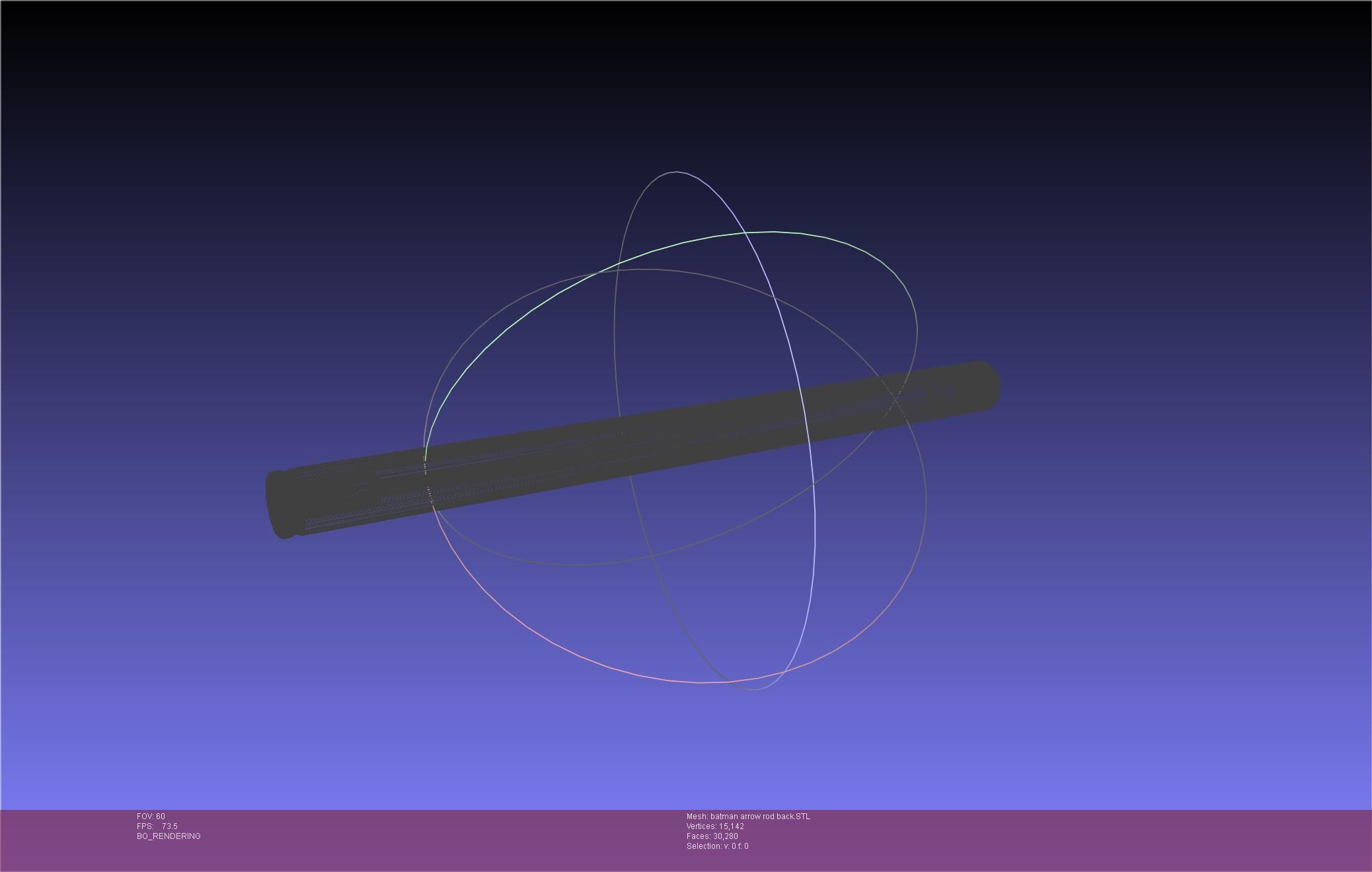The height and width of the screenshot is (872, 1372).
Task: Click the FOV: 60 readout
Action: (151, 817)
